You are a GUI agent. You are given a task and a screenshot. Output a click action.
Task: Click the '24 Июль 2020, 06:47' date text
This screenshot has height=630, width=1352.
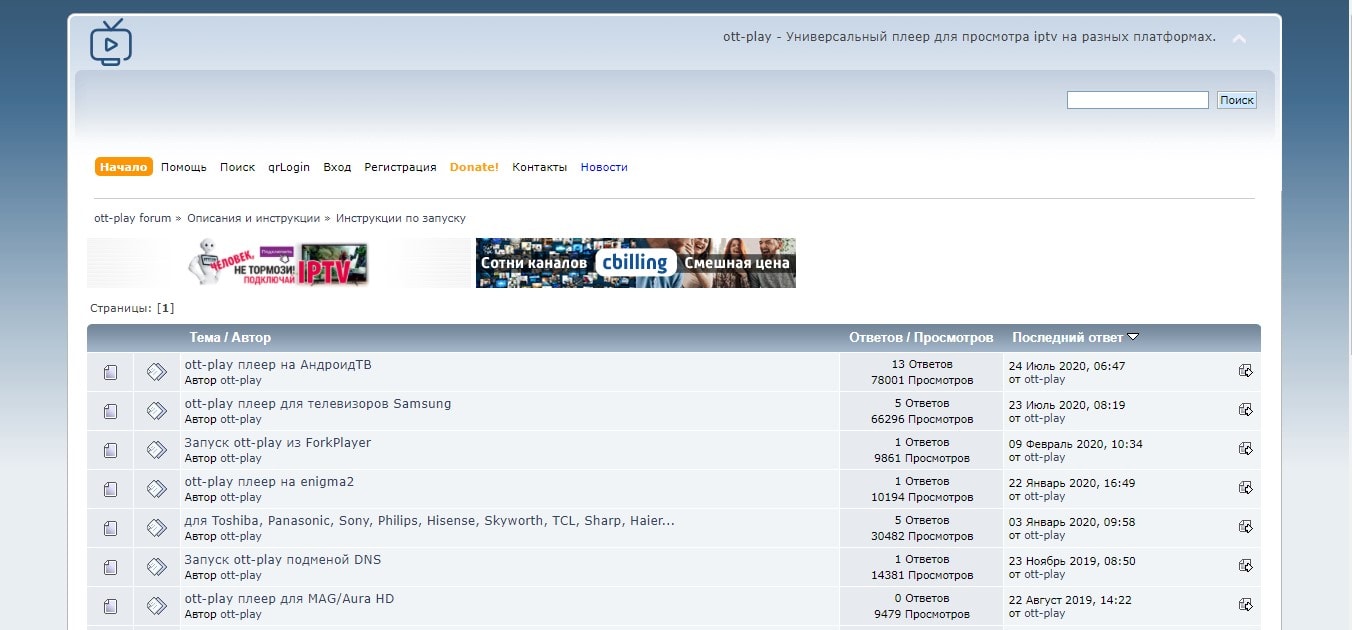point(1067,366)
